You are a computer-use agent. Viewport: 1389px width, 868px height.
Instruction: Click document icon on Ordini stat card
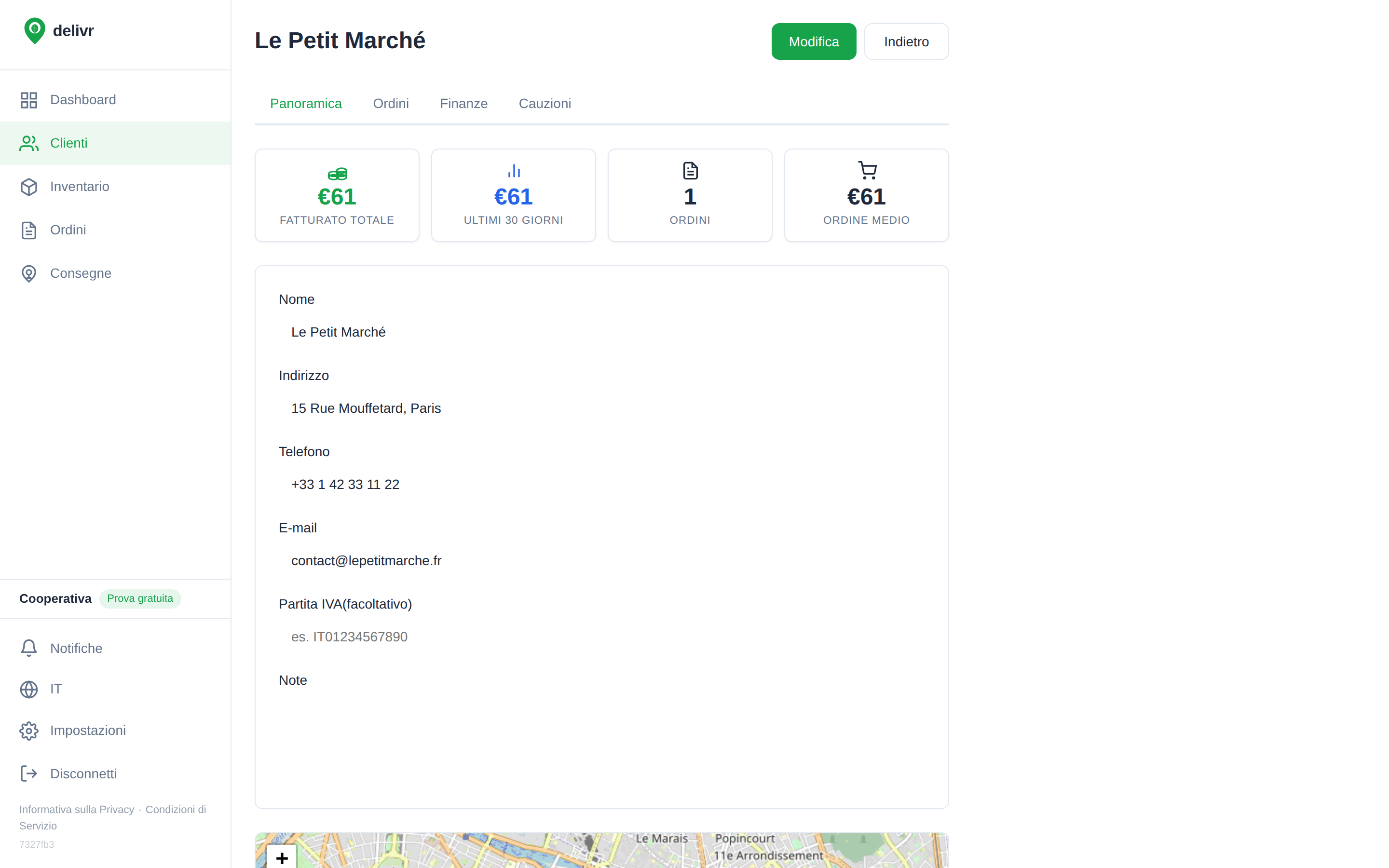pos(691,171)
